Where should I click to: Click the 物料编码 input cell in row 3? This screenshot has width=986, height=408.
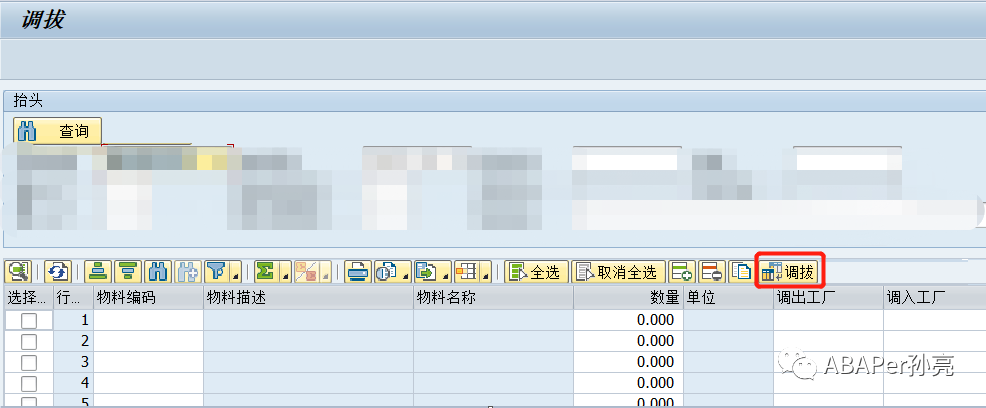click(148, 362)
